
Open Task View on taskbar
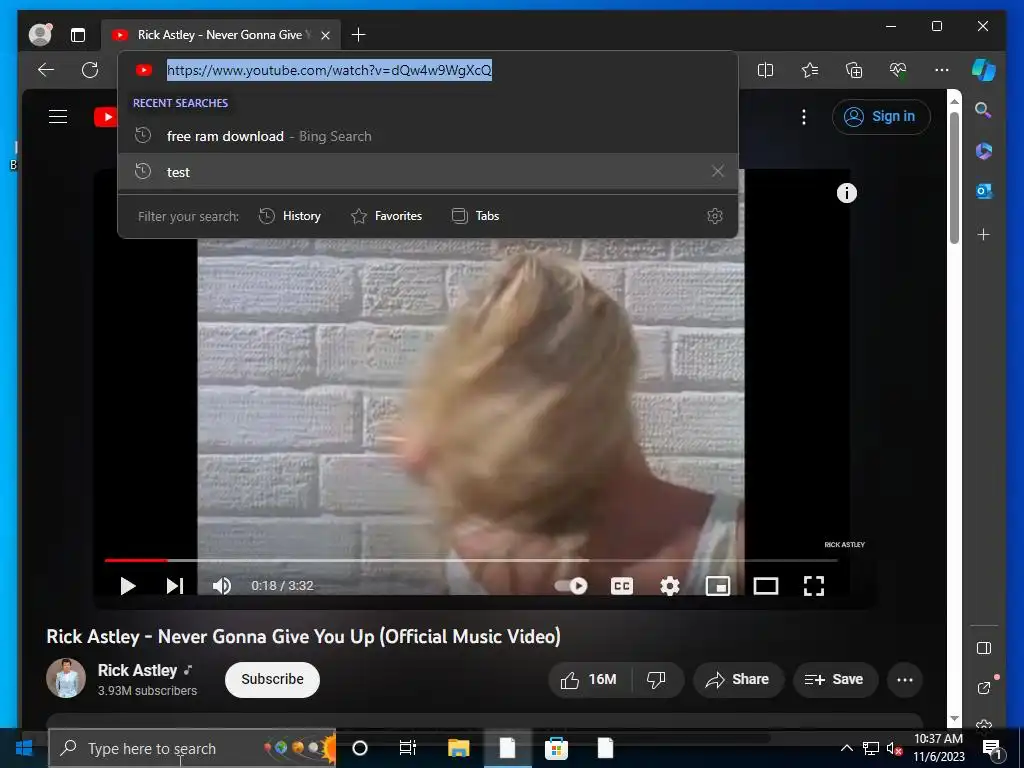408,748
